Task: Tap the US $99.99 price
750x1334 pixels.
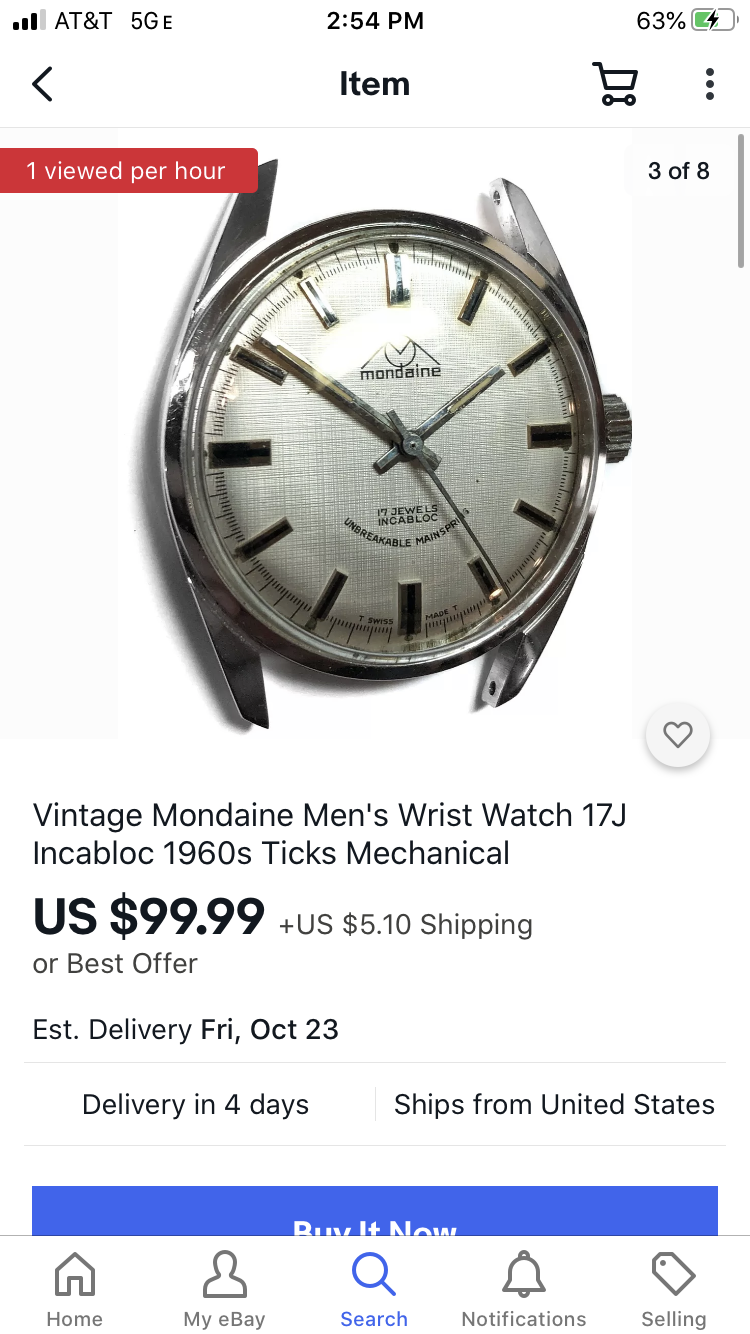Action: click(149, 916)
